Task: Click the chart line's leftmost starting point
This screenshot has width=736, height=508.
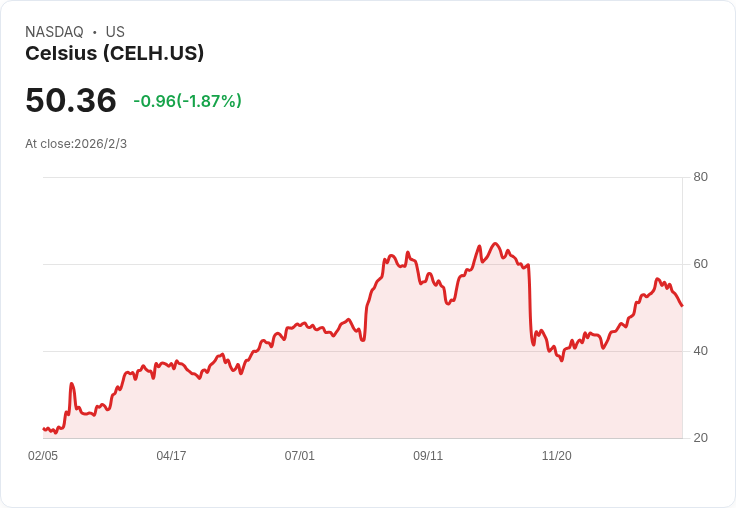Action: (43, 428)
